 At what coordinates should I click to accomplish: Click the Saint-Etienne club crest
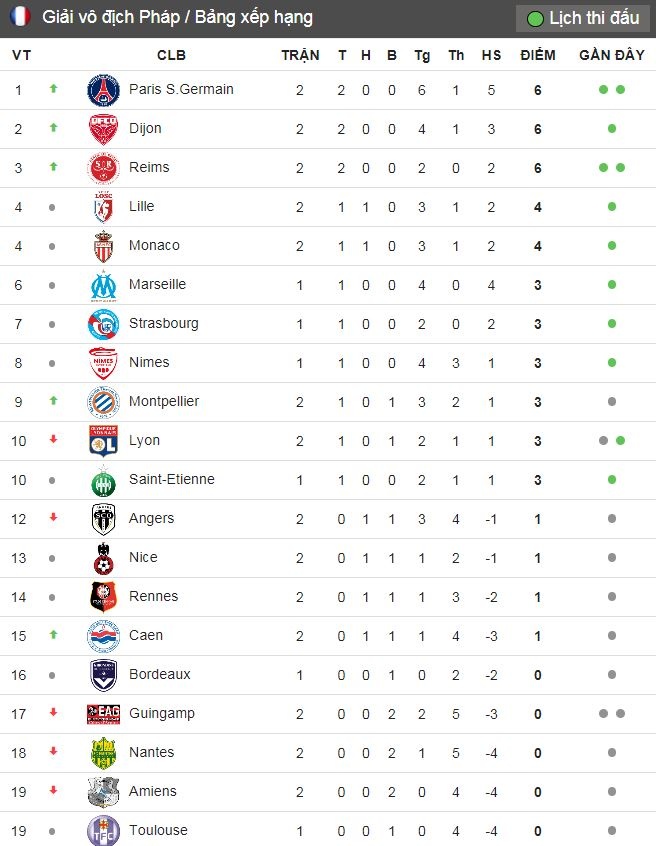click(x=103, y=480)
